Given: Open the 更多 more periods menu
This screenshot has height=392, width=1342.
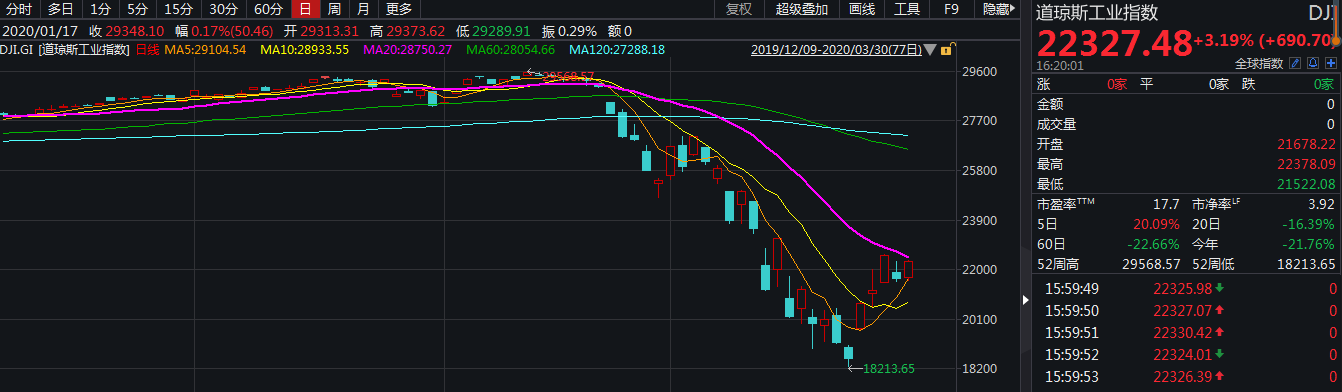Looking at the screenshot, I should 398,10.
